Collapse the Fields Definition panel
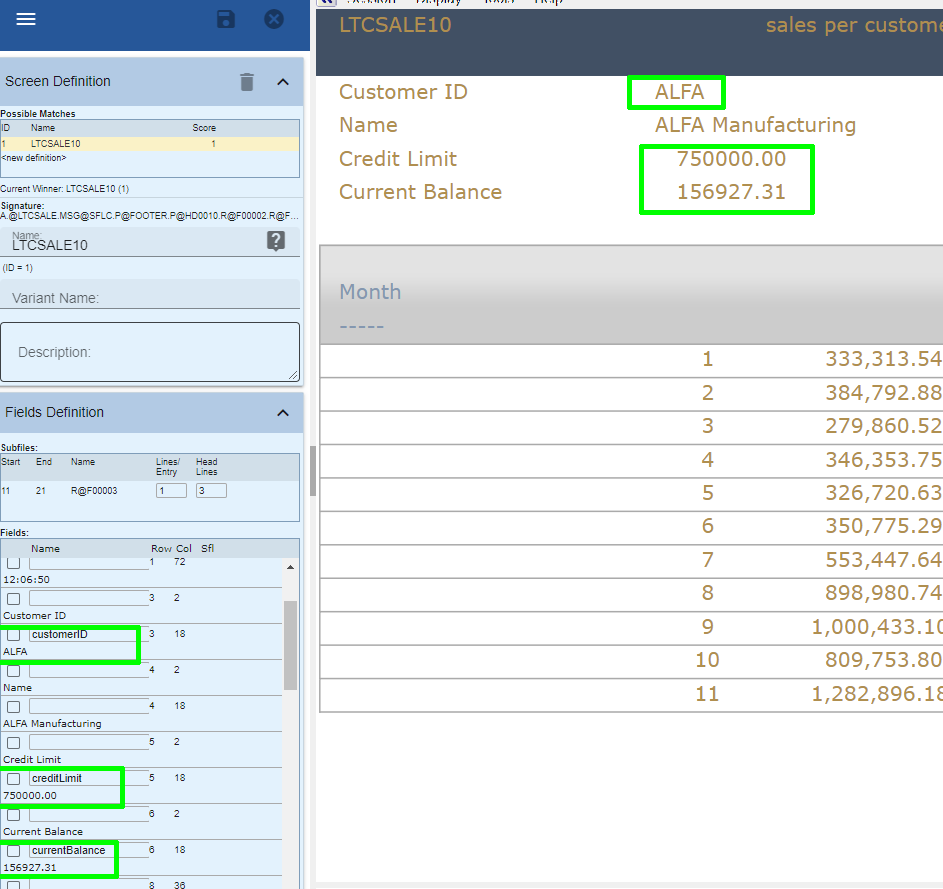Image resolution: width=943 pixels, height=889 pixels. [283, 413]
